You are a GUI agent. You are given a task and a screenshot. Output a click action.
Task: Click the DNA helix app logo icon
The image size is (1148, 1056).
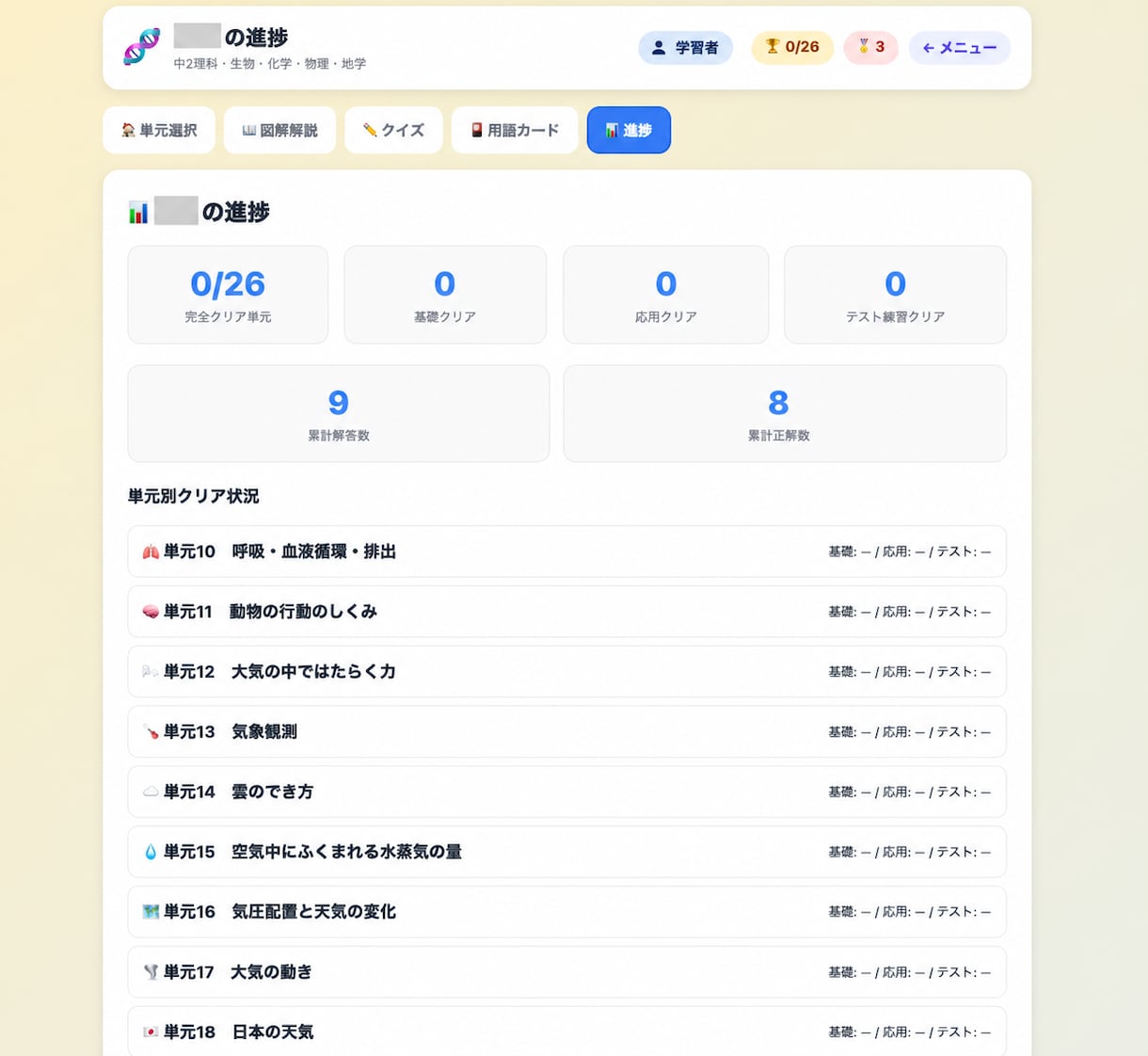pos(142,47)
